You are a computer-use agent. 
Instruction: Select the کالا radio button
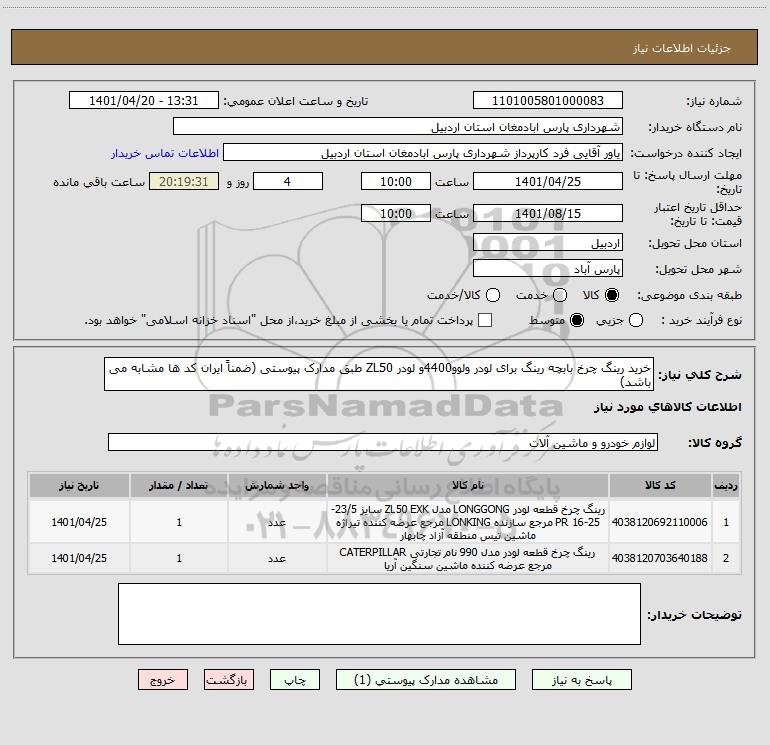[612, 295]
